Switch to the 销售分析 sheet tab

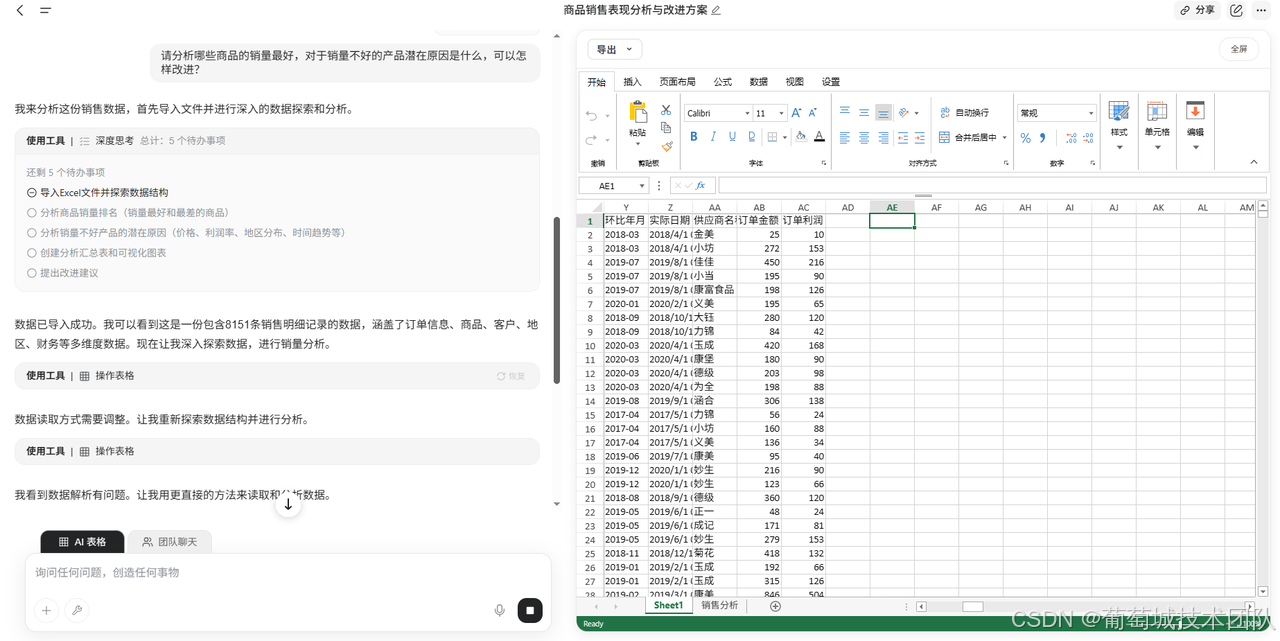click(x=719, y=605)
